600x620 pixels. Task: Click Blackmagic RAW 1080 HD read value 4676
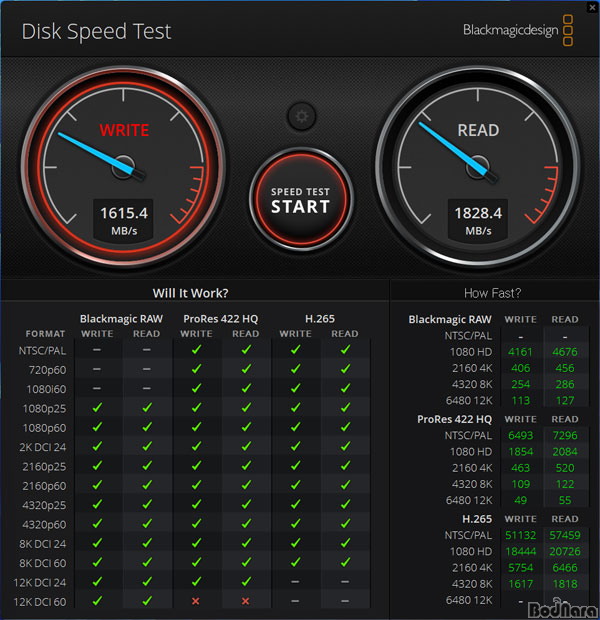click(x=565, y=352)
